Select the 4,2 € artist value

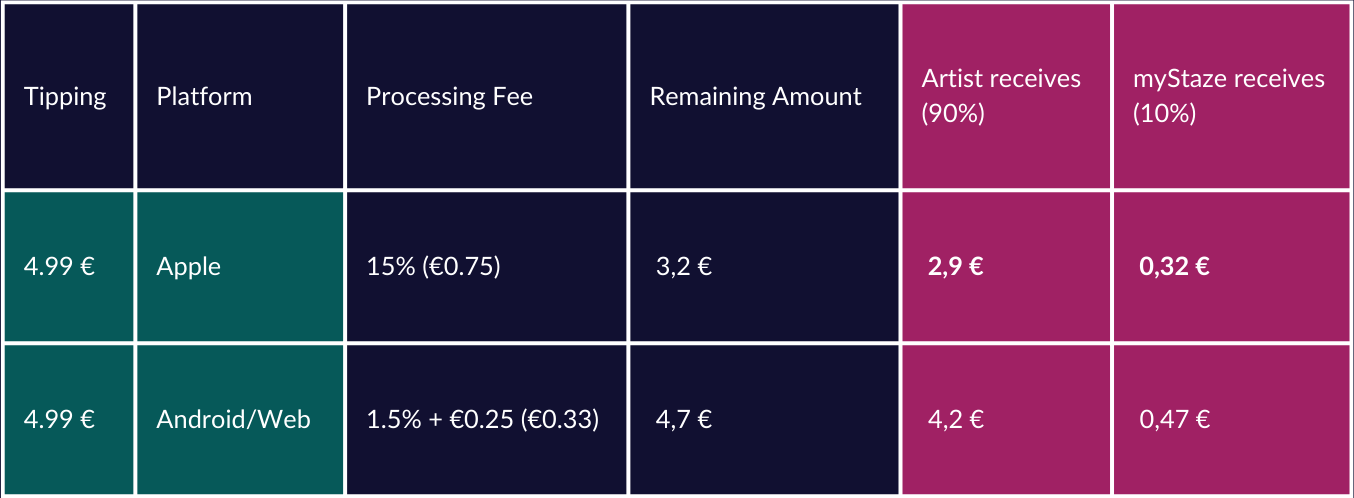(x=956, y=419)
